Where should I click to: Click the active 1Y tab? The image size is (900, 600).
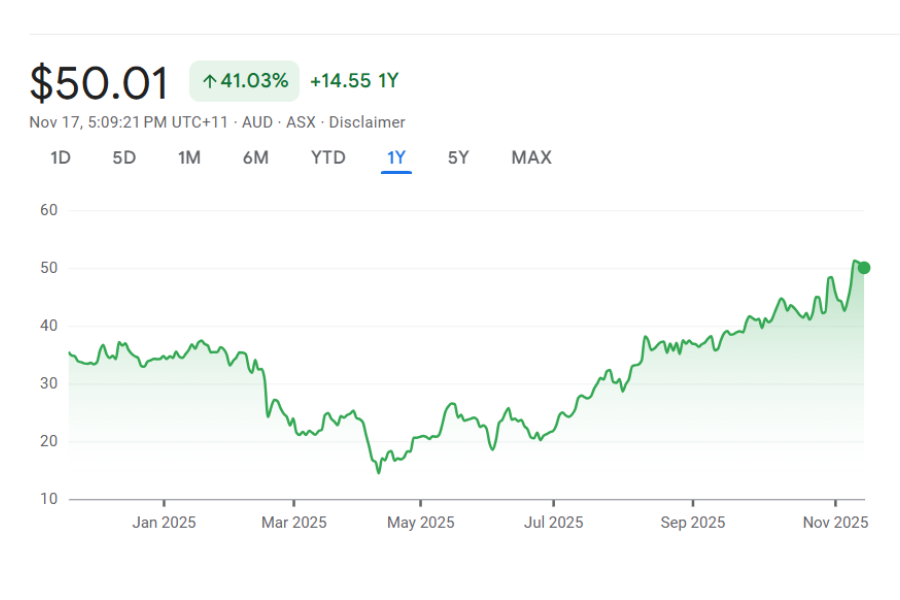[396, 158]
